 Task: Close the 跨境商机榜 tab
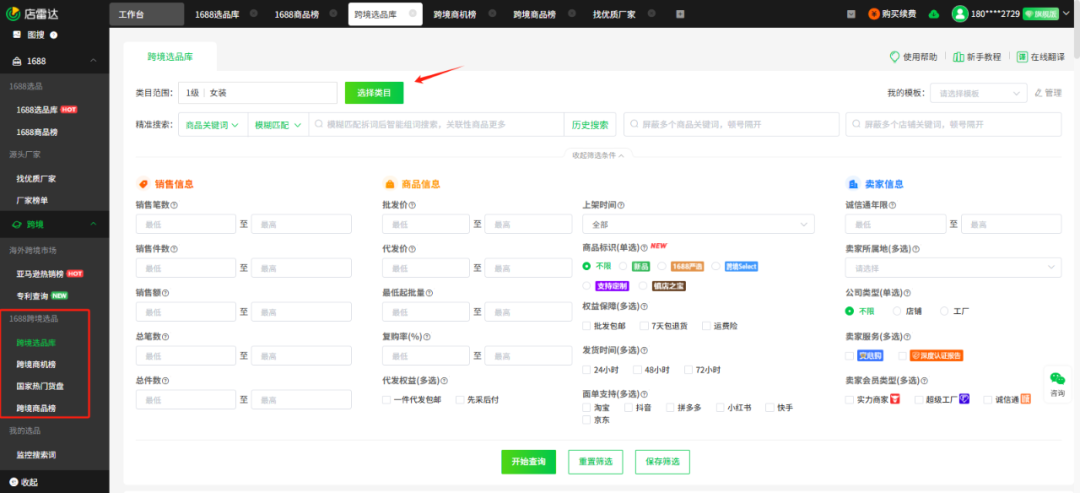(492, 14)
